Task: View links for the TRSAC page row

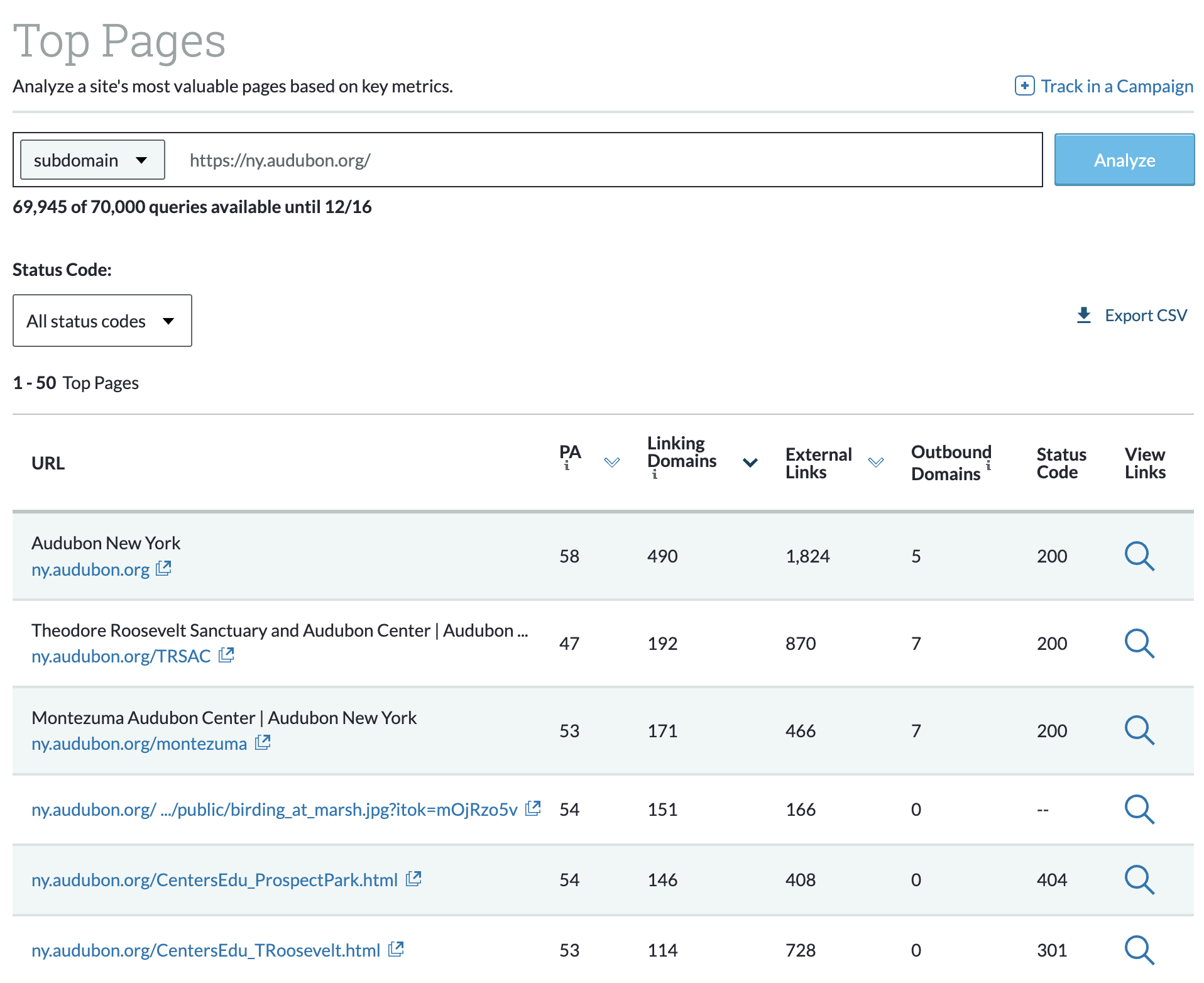Action: pyautogui.click(x=1139, y=644)
